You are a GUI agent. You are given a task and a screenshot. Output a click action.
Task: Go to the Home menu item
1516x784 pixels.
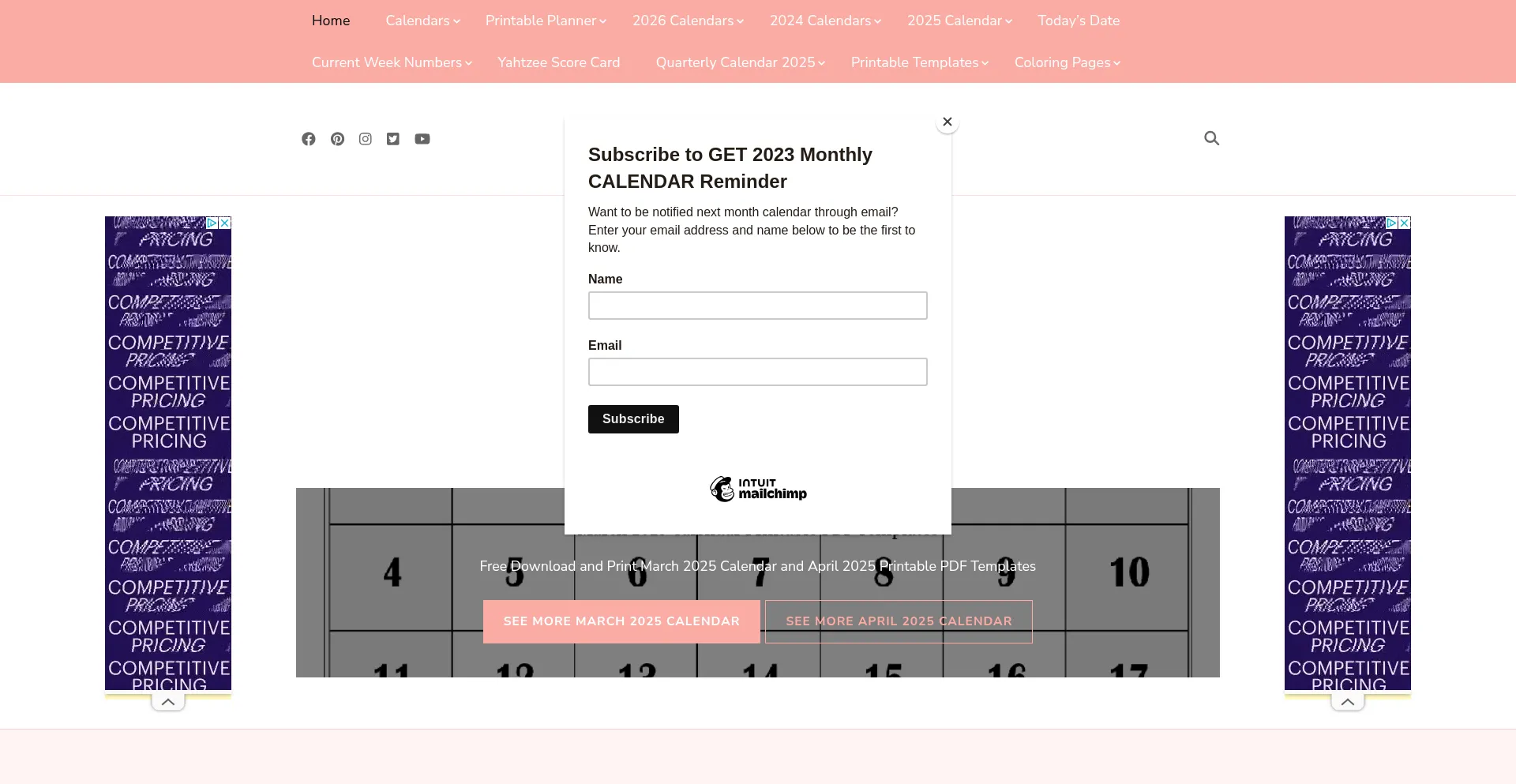pos(331,21)
